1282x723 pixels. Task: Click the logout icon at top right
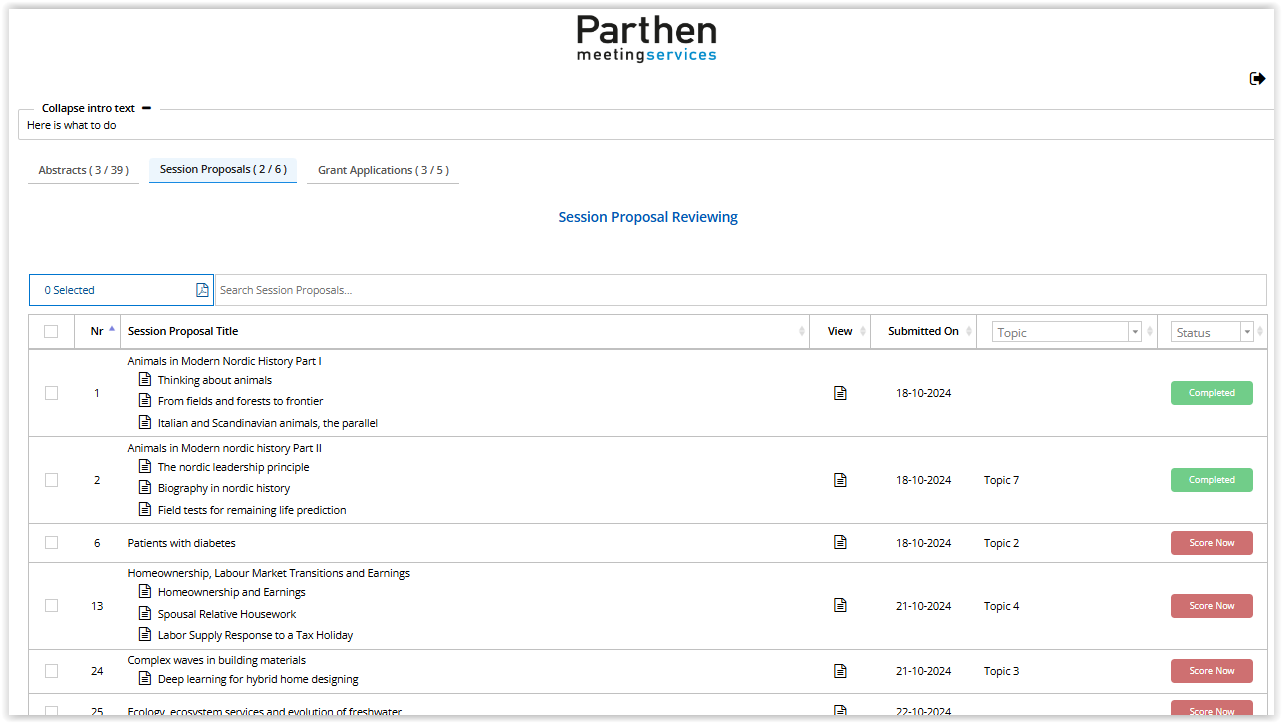point(1257,79)
